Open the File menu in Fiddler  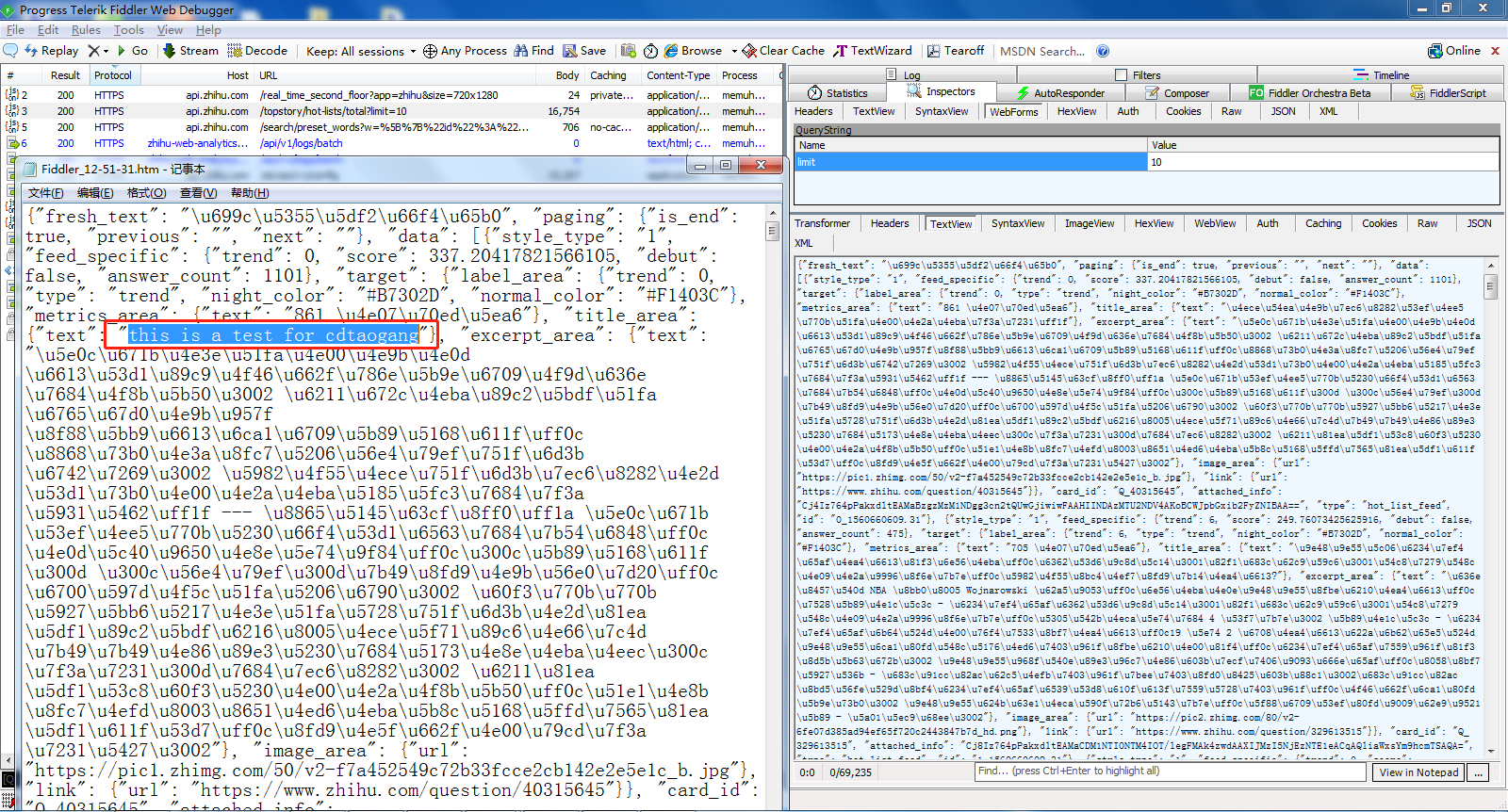pos(15,30)
